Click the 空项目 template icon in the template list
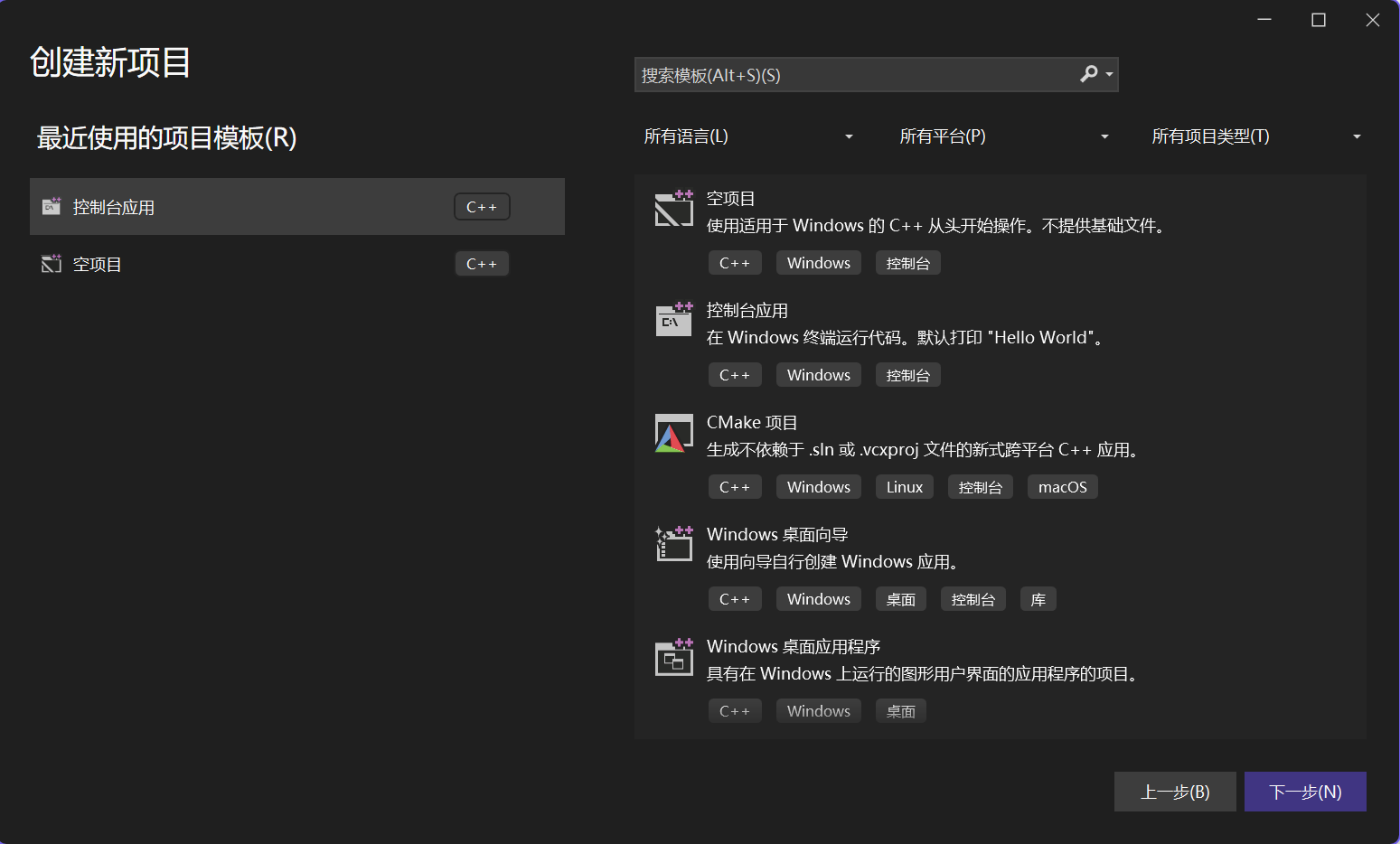 coord(674,208)
